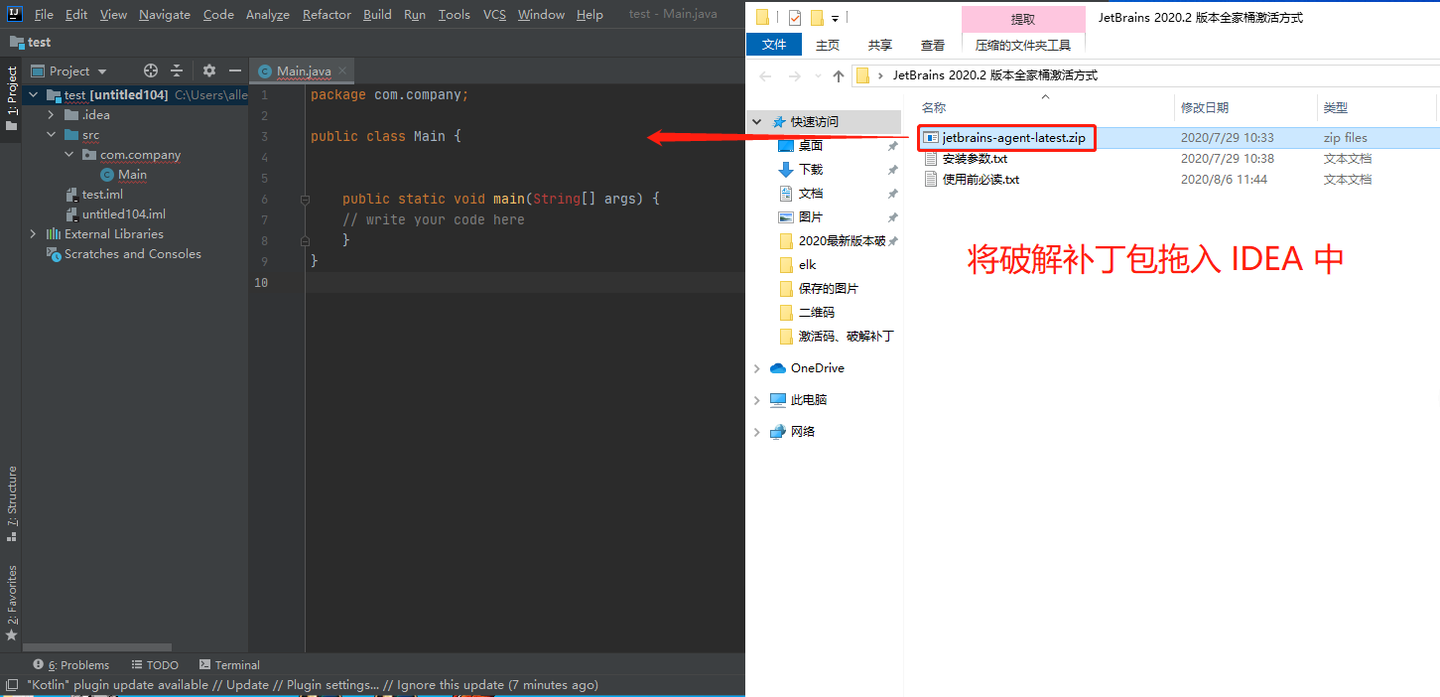Click the Explorer address bar path
The width and height of the screenshot is (1440, 697).
click(x=995, y=75)
